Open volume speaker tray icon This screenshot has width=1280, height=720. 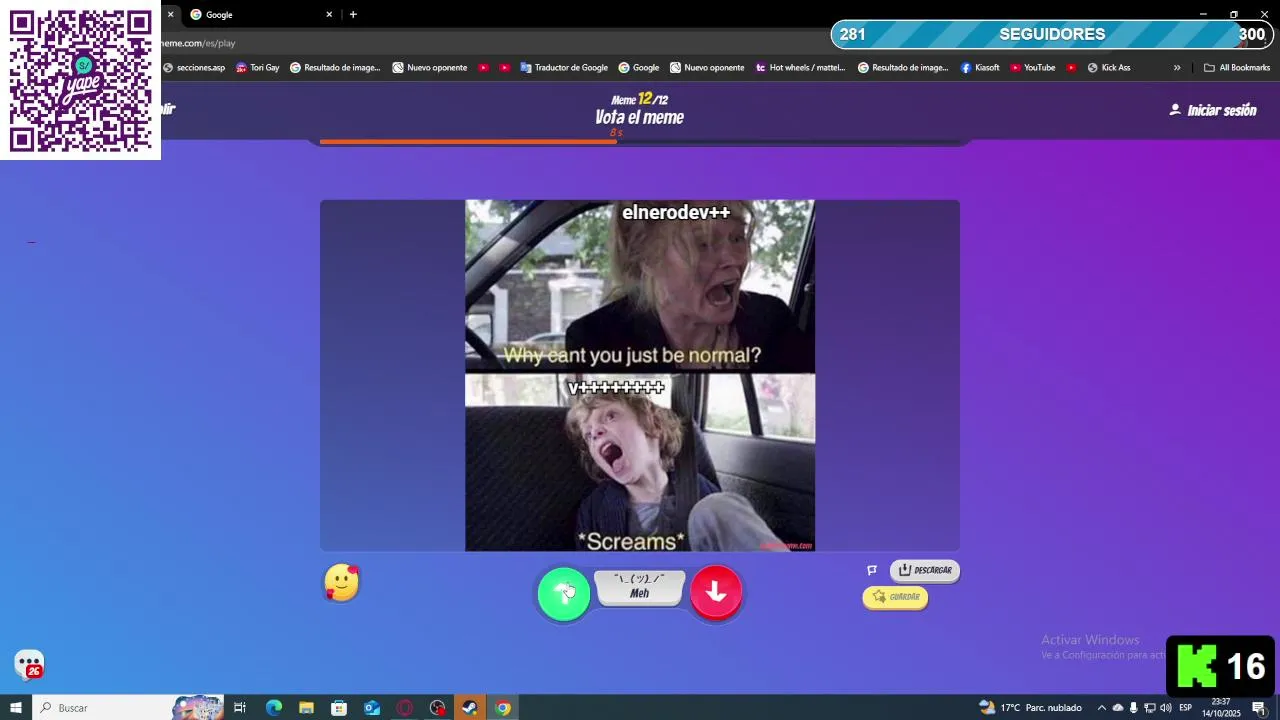pos(1165,708)
